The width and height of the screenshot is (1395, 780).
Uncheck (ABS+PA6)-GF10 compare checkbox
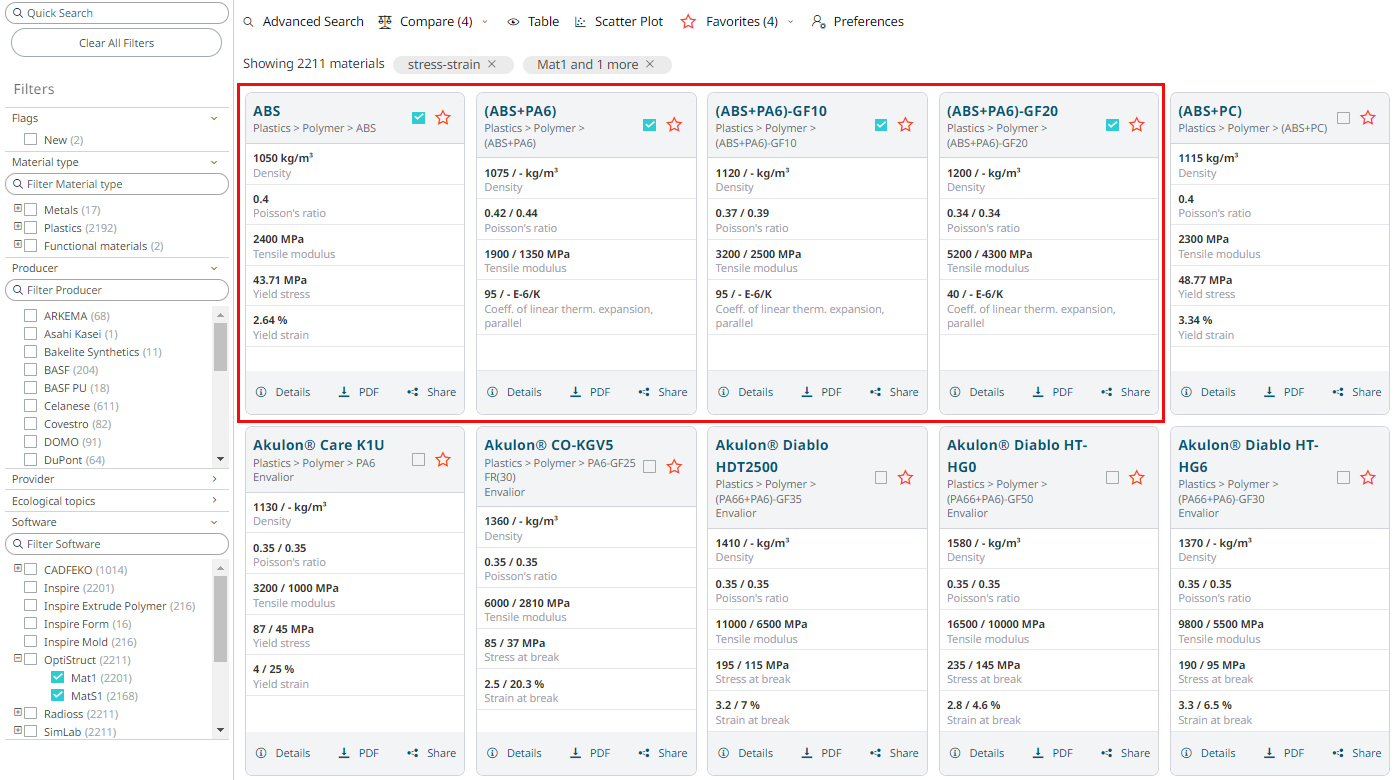881,125
